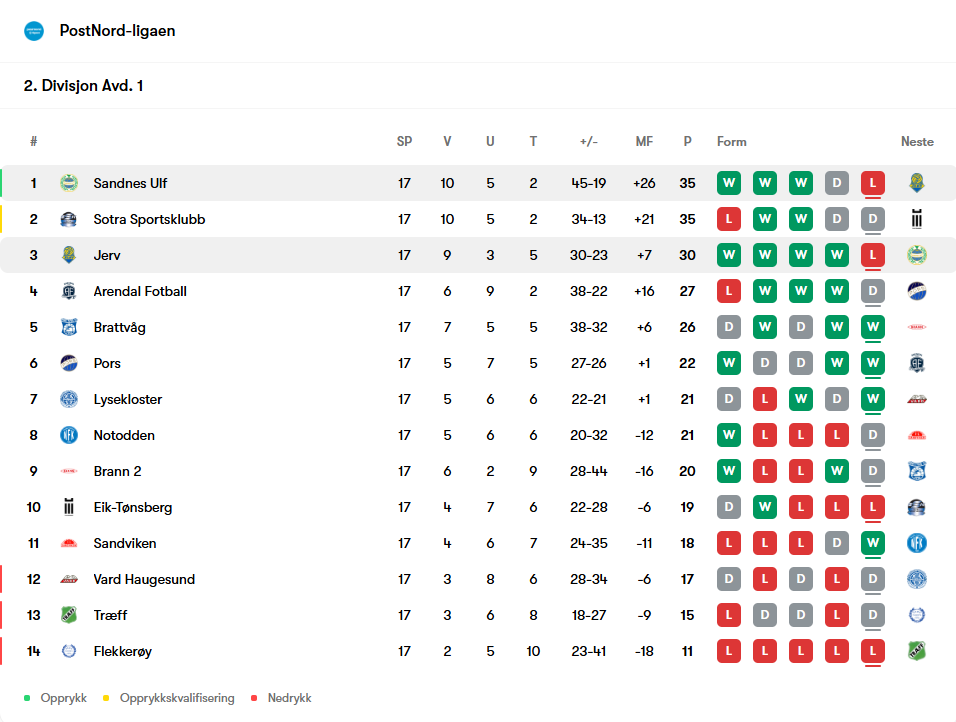Open the Arendal Fotball team link
The image size is (956, 722).
point(140,291)
